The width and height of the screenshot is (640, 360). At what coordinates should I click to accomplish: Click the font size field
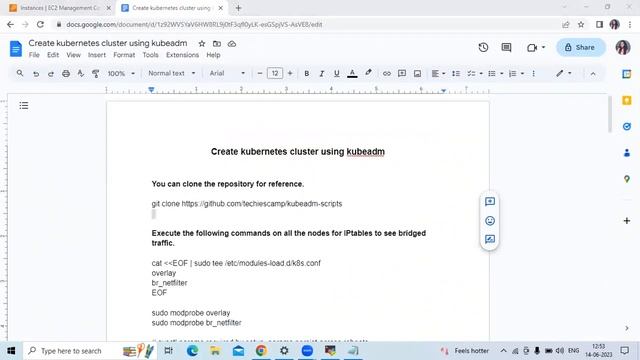click(275, 73)
